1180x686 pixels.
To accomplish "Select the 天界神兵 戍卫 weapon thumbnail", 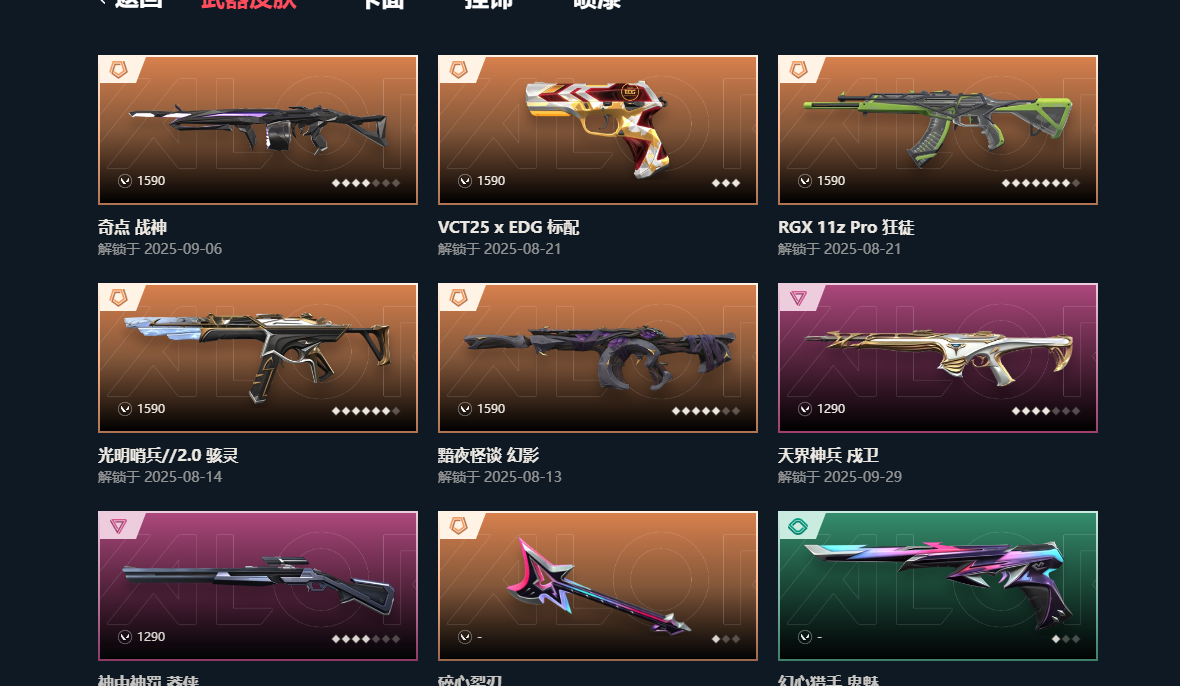I will point(938,357).
